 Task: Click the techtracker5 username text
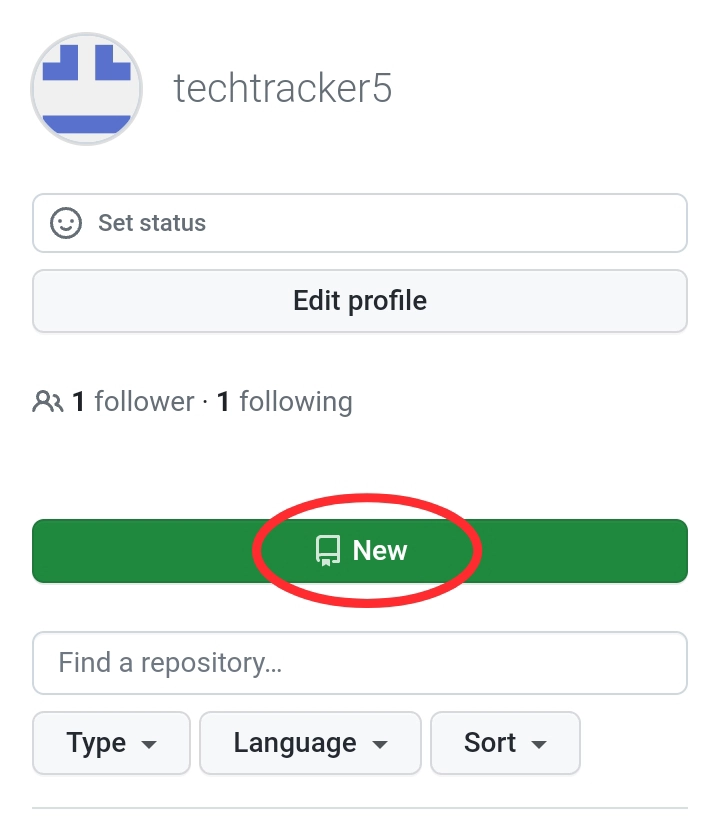[283, 89]
